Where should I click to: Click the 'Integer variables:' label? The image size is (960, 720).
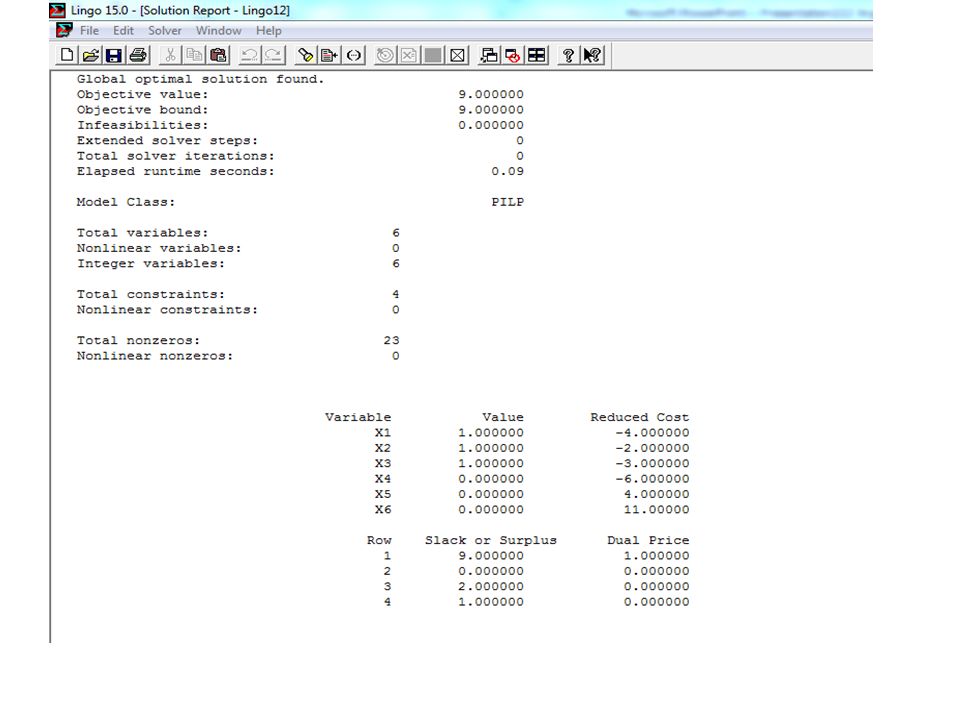tap(151, 264)
